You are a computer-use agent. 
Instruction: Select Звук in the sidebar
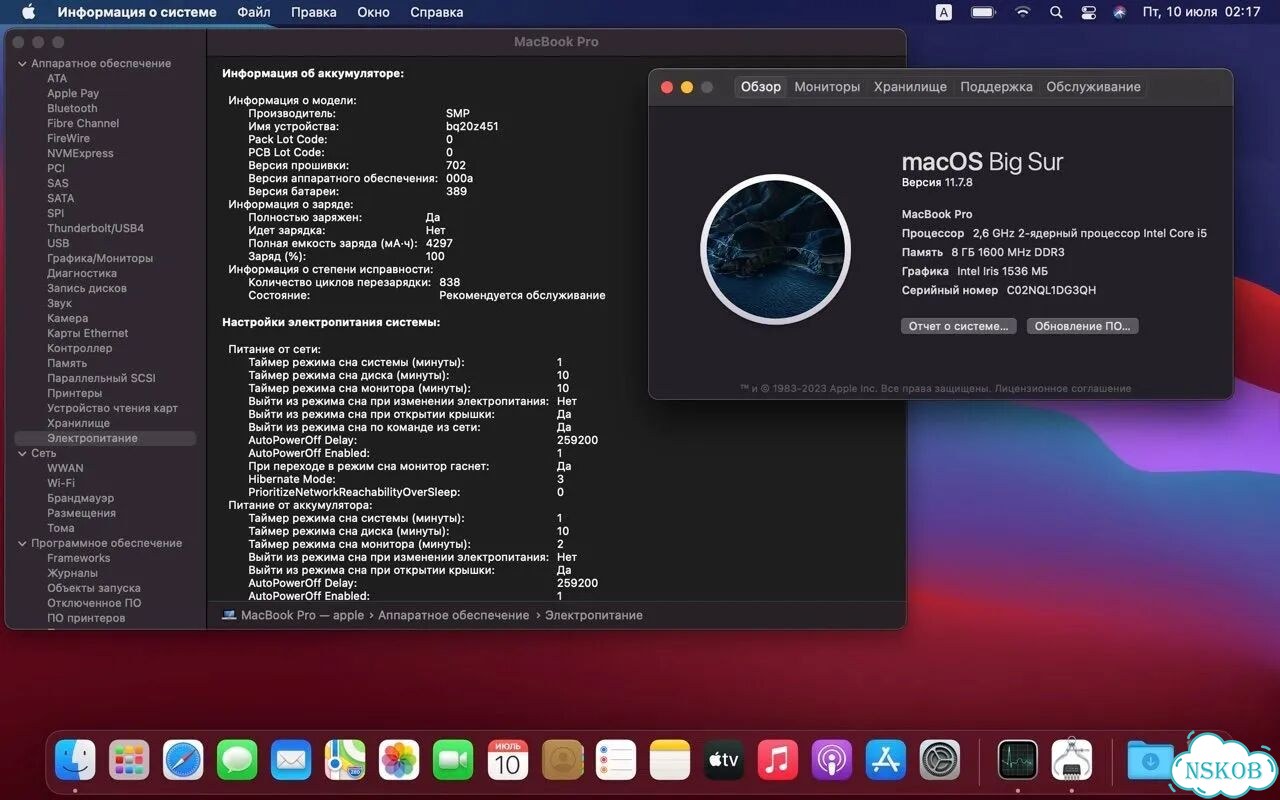pyautogui.click(x=59, y=303)
